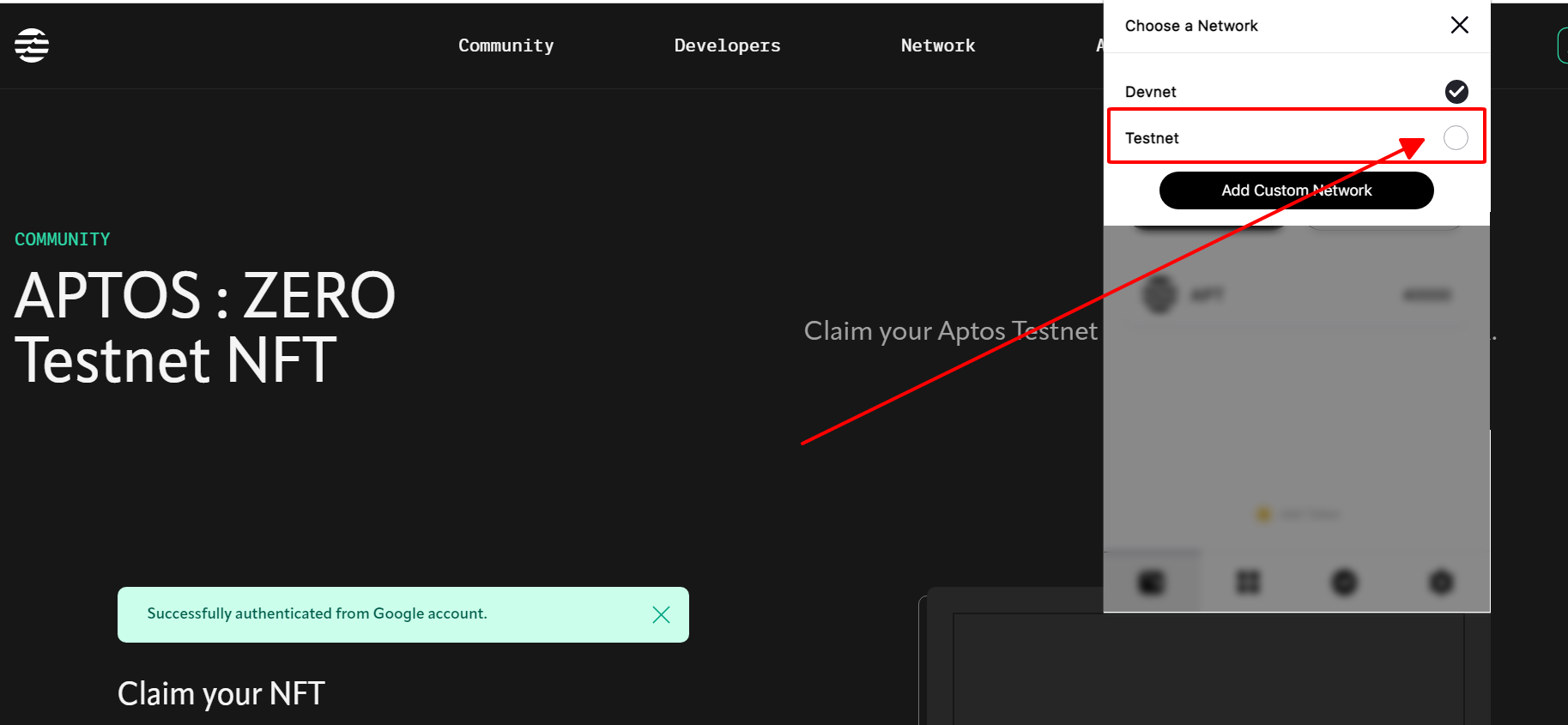Open the Community navigation menu
The height and width of the screenshot is (725, 1568).
tap(506, 45)
